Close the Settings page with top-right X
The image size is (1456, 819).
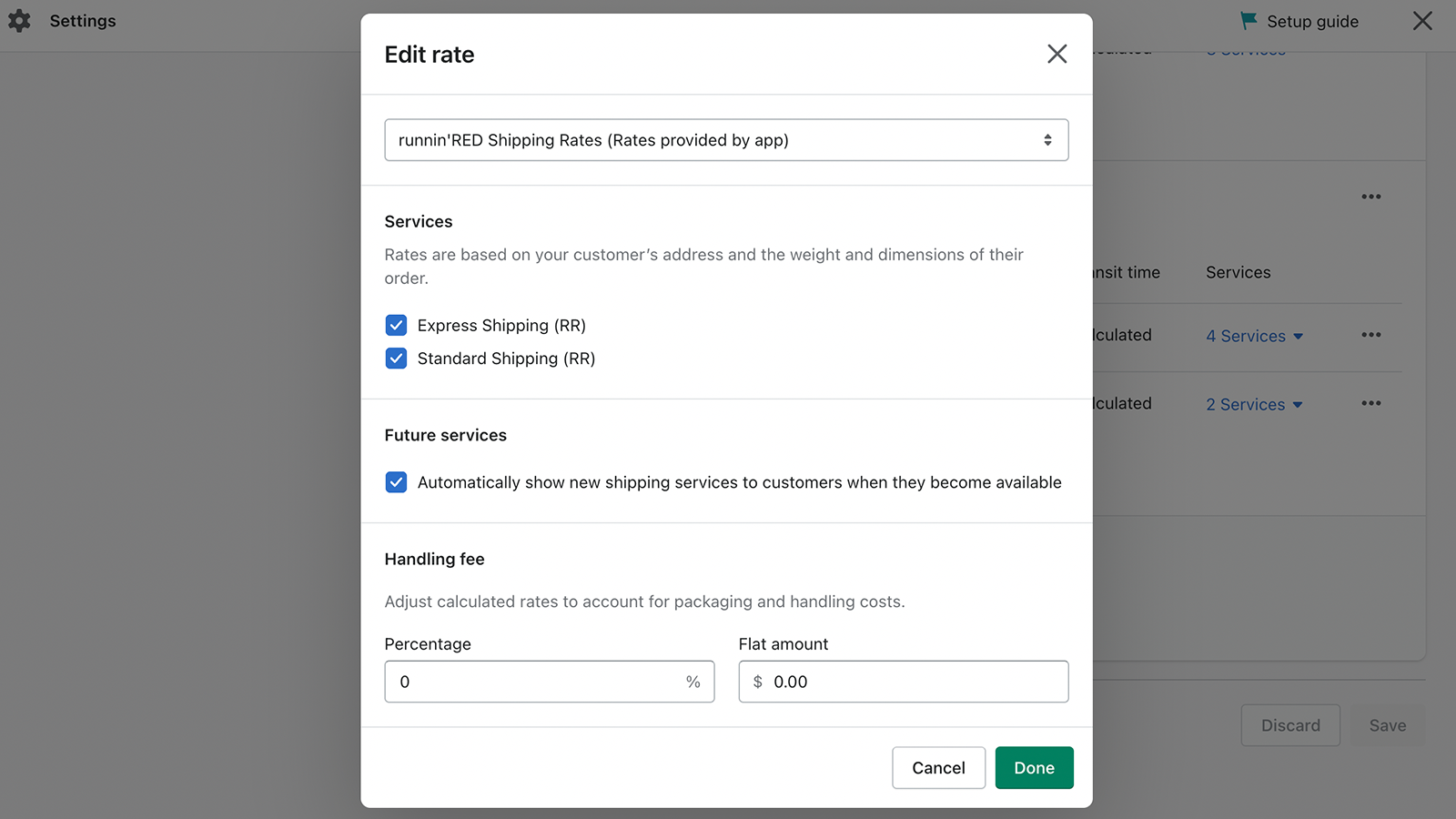[1422, 21]
